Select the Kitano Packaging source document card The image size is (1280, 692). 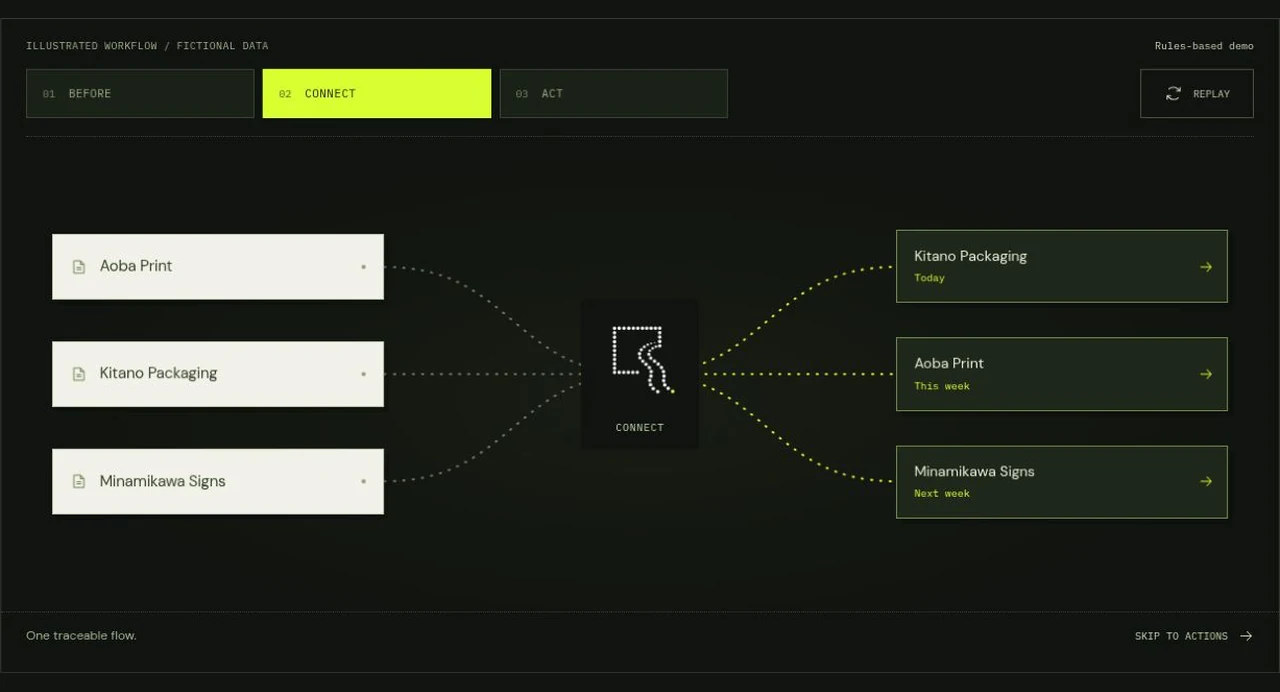click(x=218, y=374)
